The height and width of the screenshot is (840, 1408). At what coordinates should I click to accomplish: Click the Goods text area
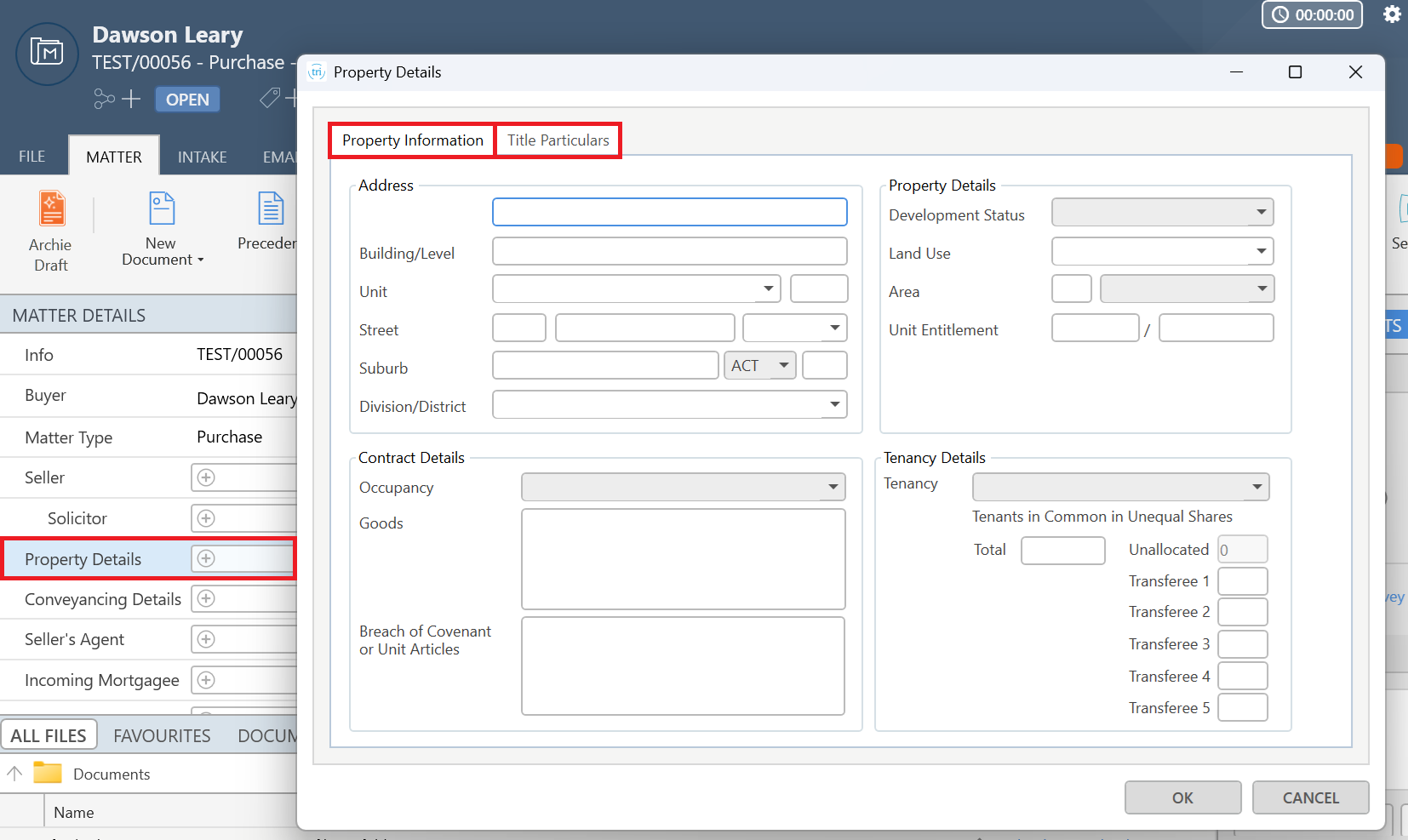pyautogui.click(x=684, y=559)
